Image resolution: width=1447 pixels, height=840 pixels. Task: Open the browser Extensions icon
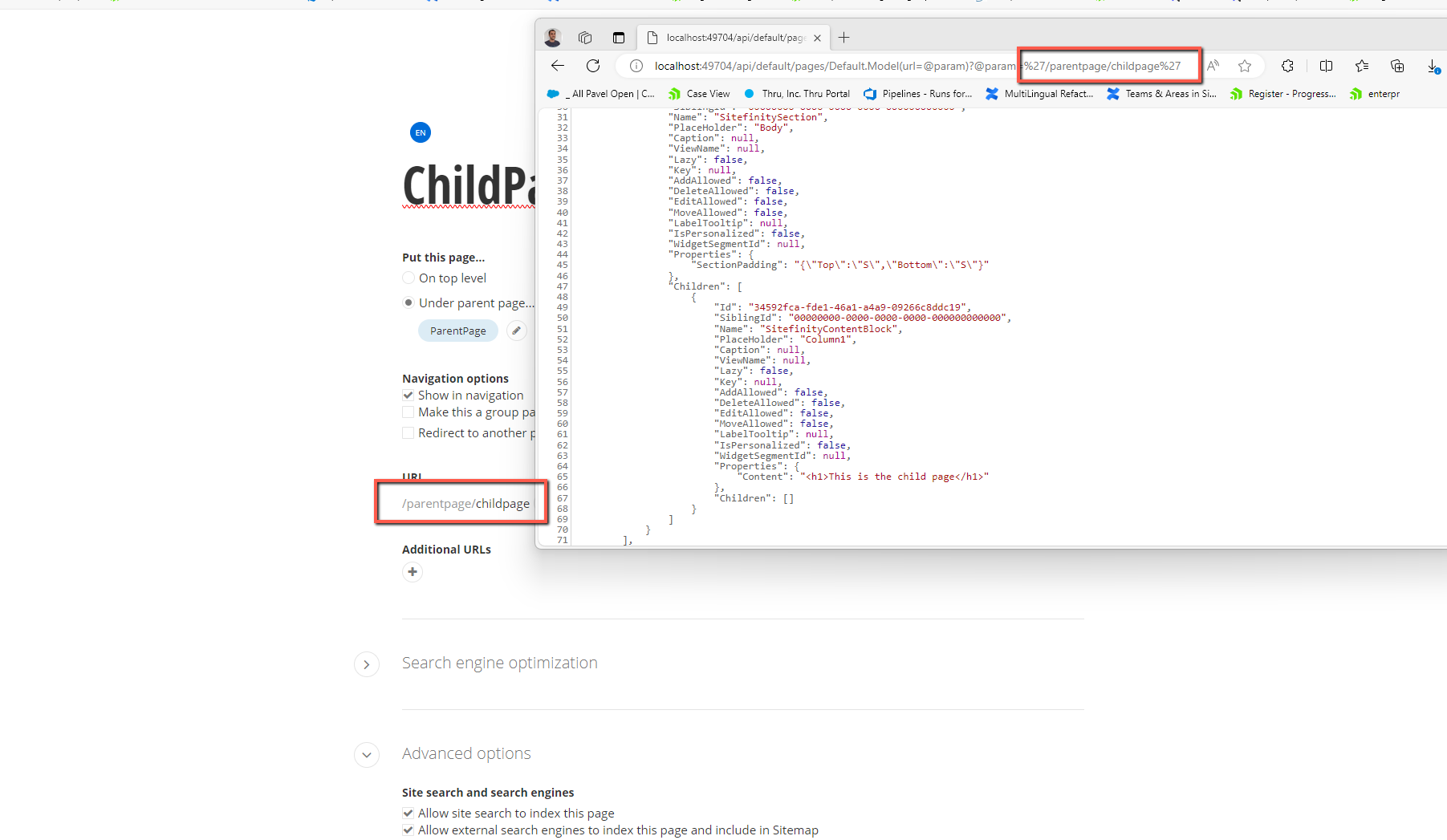click(1287, 66)
